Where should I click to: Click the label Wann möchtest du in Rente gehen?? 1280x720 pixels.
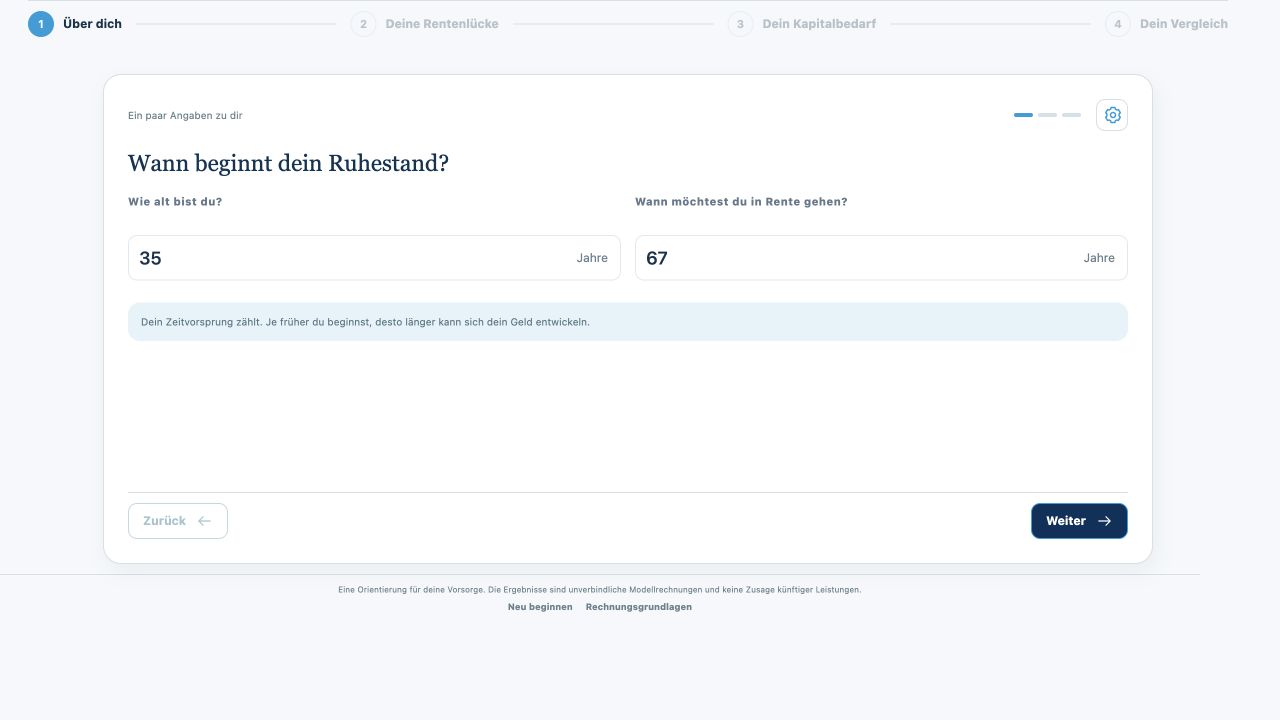[x=741, y=202]
